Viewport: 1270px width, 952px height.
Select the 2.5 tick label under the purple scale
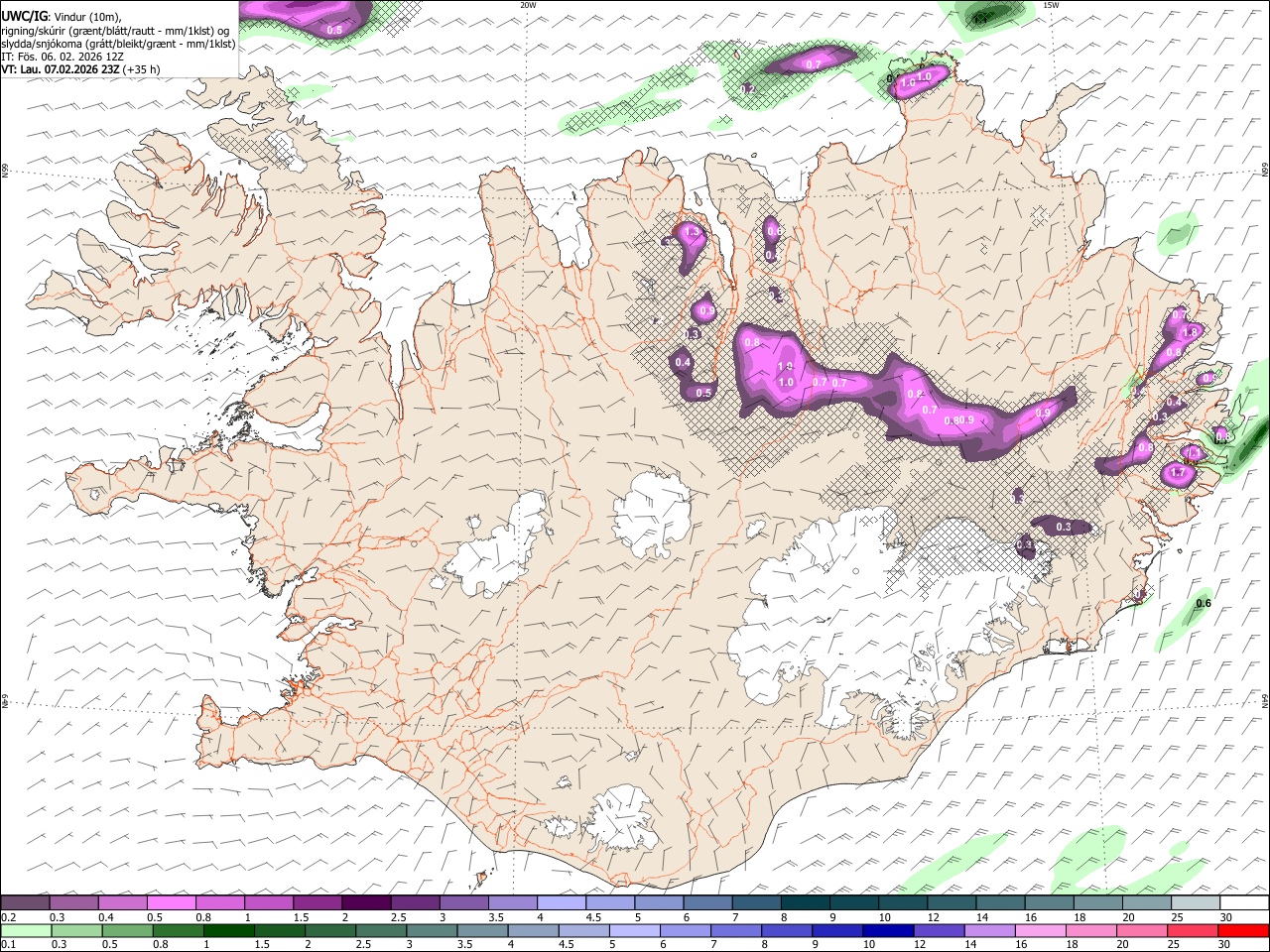click(398, 917)
